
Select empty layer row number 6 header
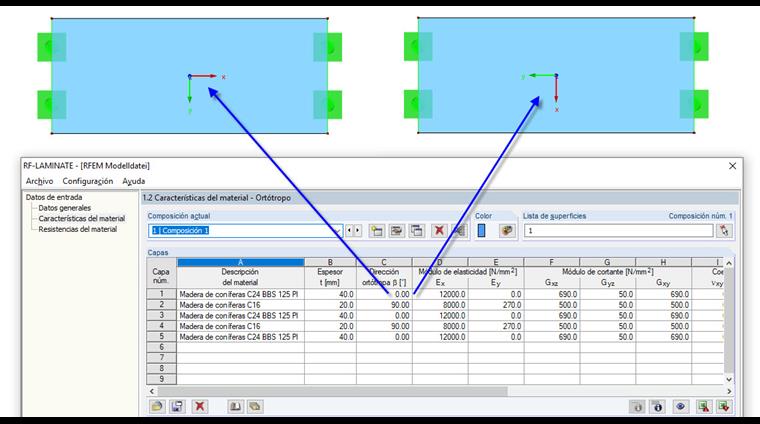pos(161,347)
